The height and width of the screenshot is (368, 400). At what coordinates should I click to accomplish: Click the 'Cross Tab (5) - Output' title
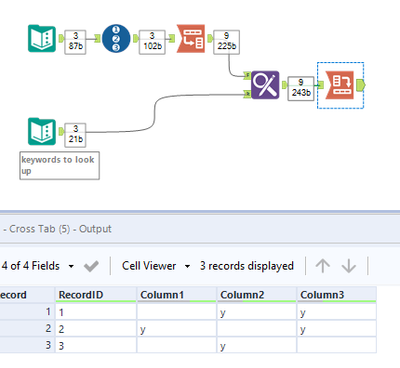coord(60,229)
